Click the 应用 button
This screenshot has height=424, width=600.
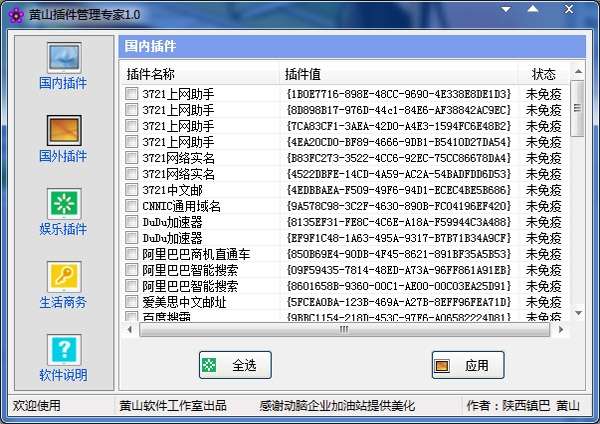468,365
